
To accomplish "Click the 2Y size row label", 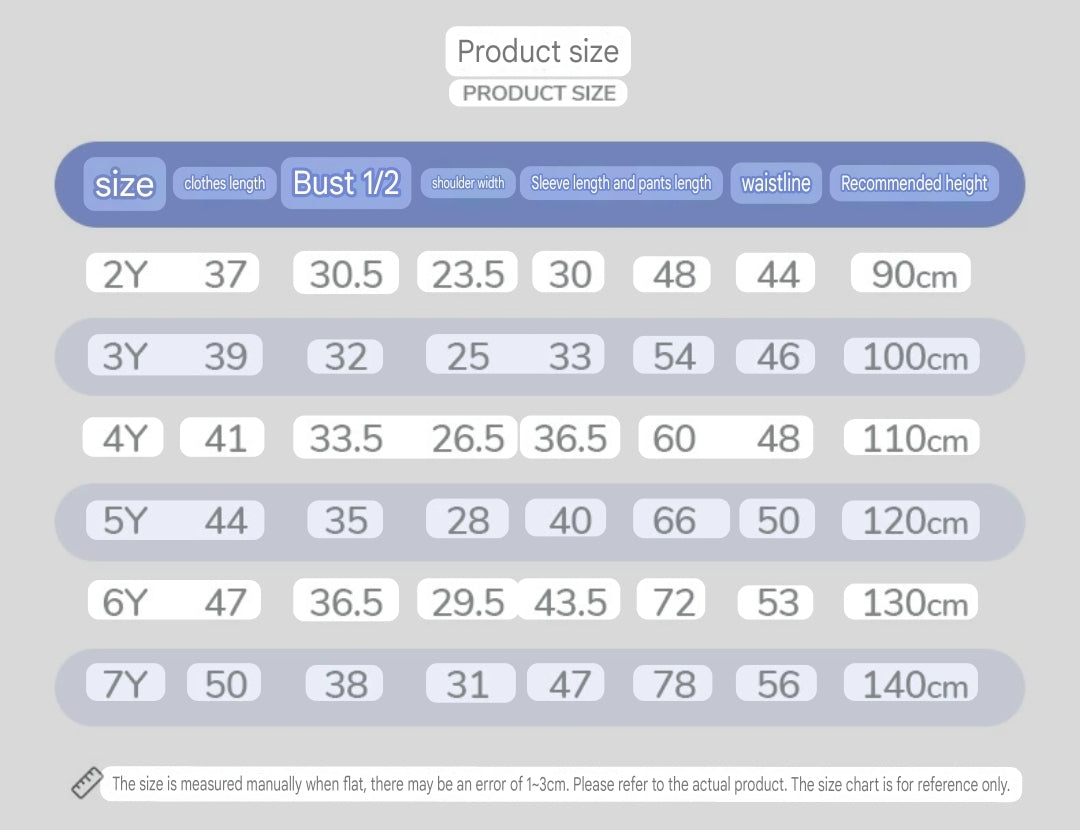I will 124,273.
